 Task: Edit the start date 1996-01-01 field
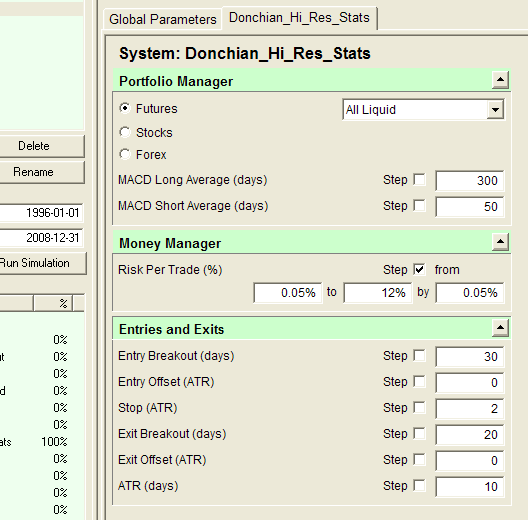point(41,213)
